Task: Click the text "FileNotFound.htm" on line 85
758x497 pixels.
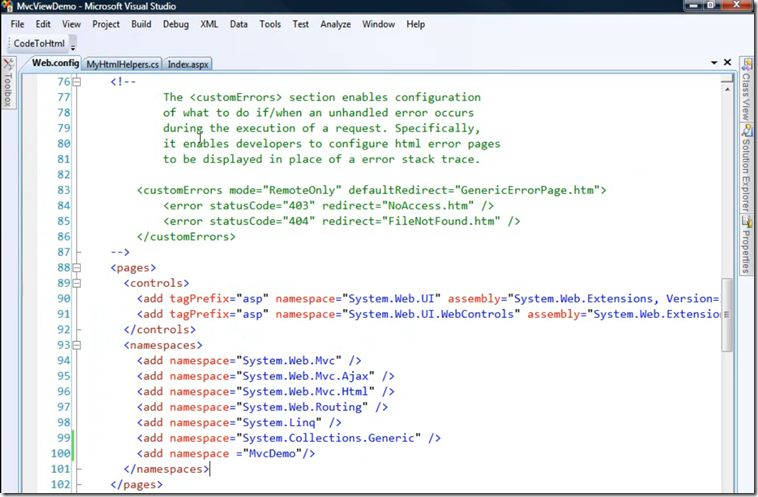Action: 441,221
